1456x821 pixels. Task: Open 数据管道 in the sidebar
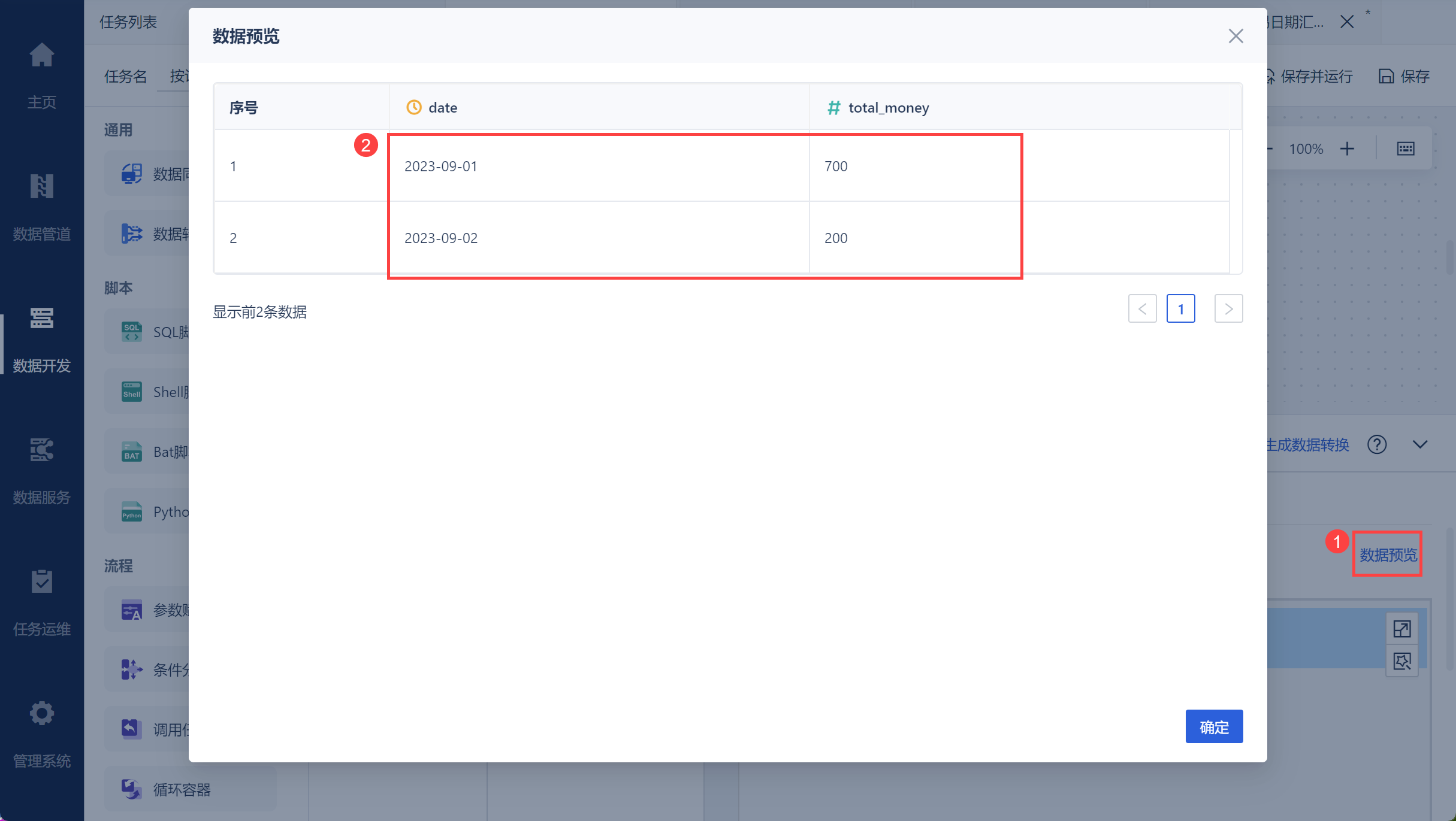(x=42, y=187)
